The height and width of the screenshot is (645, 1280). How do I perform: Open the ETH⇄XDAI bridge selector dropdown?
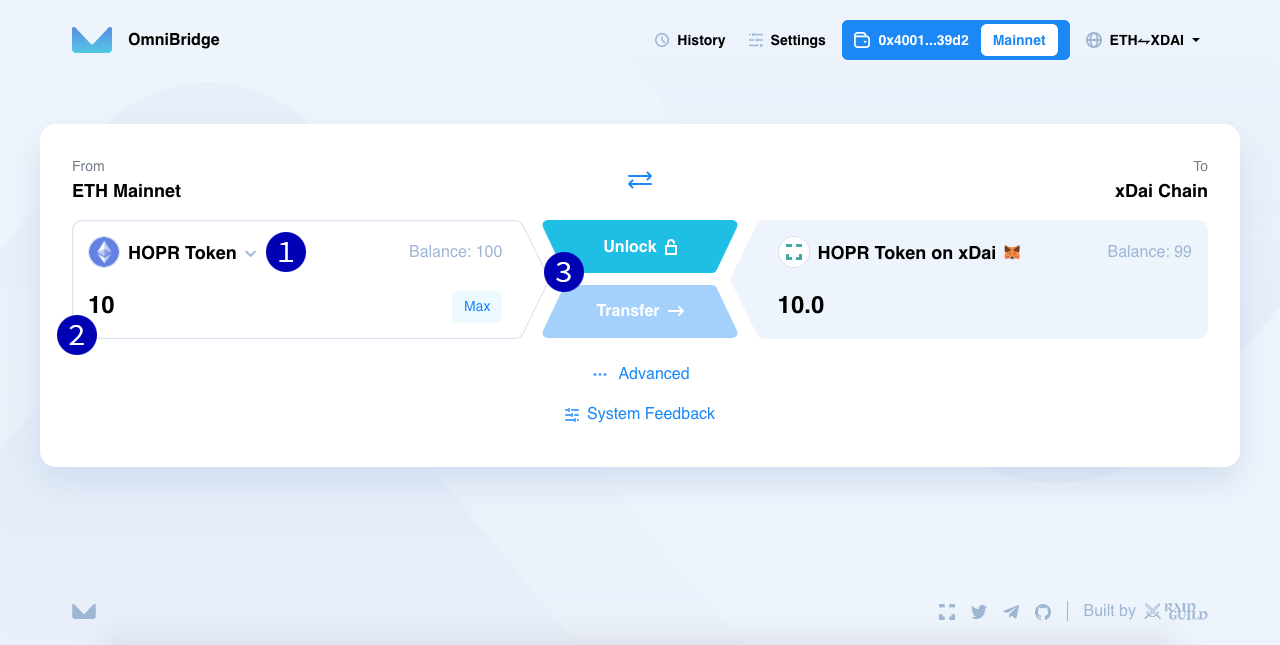point(1143,40)
